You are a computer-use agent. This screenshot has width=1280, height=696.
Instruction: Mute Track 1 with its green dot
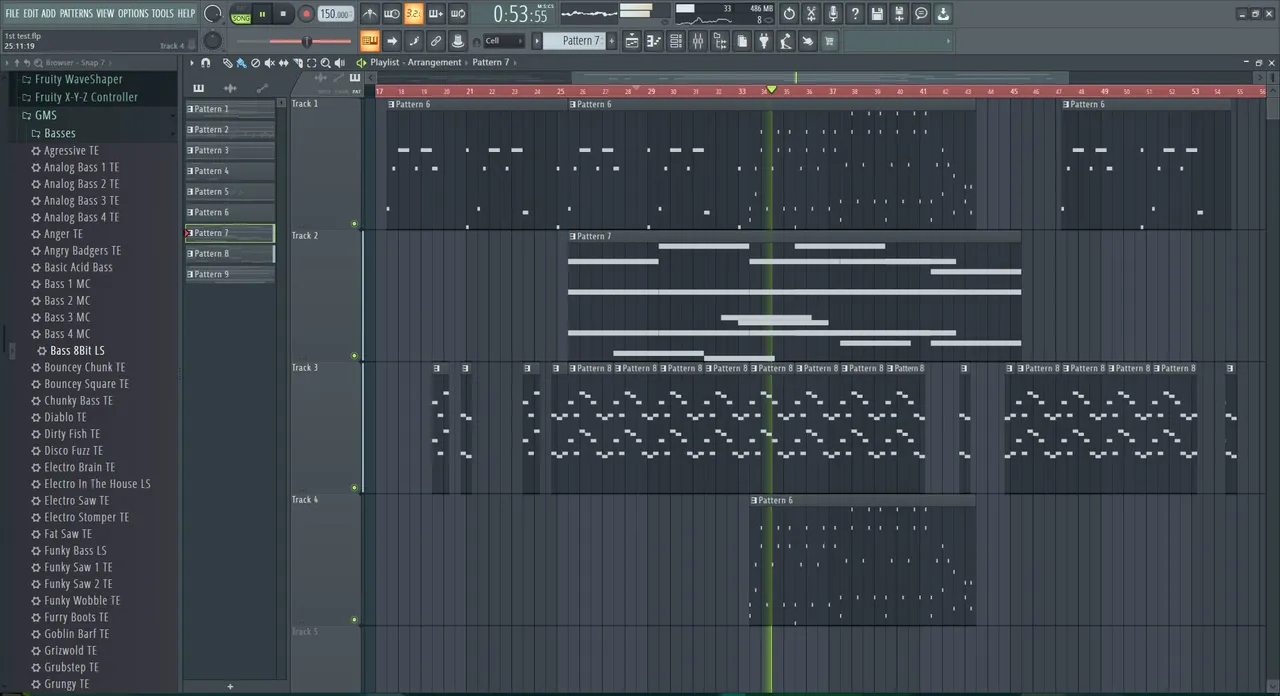tap(354, 224)
